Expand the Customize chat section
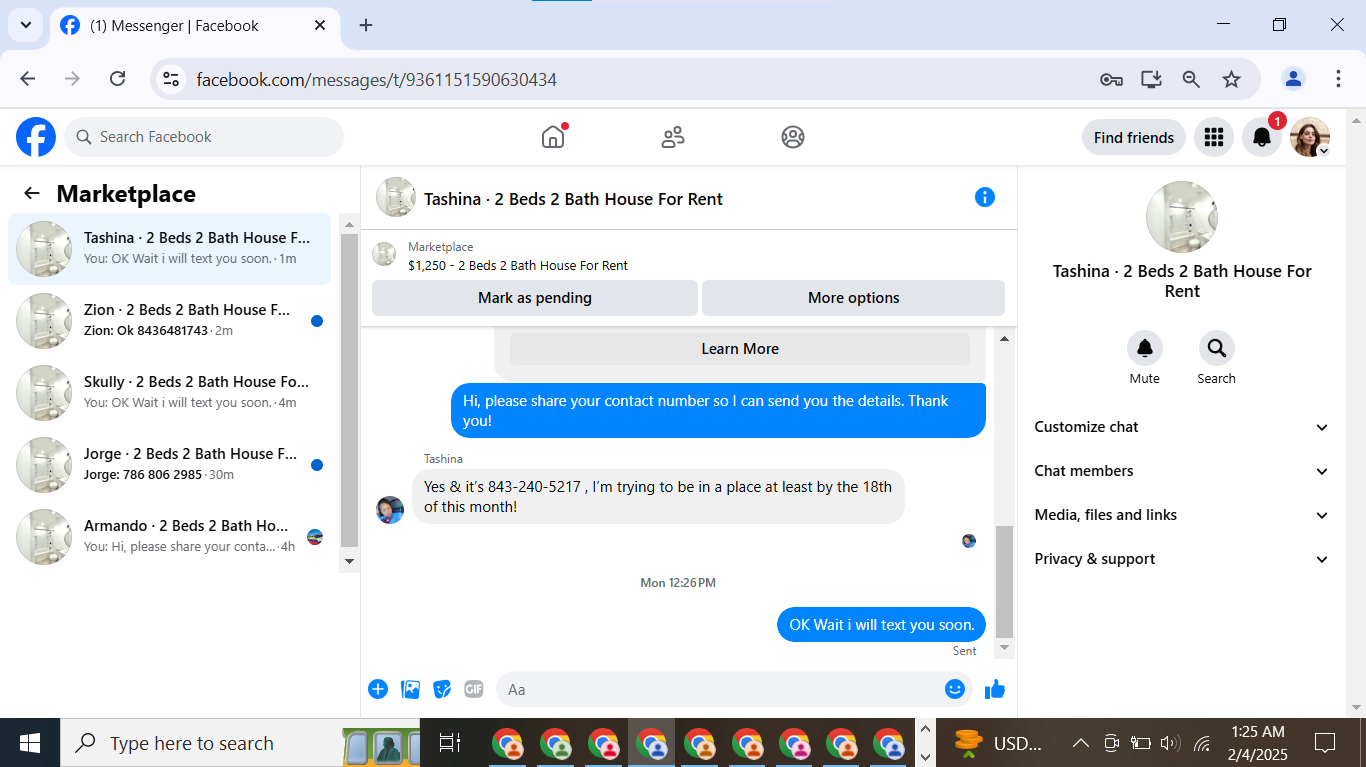 click(1182, 427)
